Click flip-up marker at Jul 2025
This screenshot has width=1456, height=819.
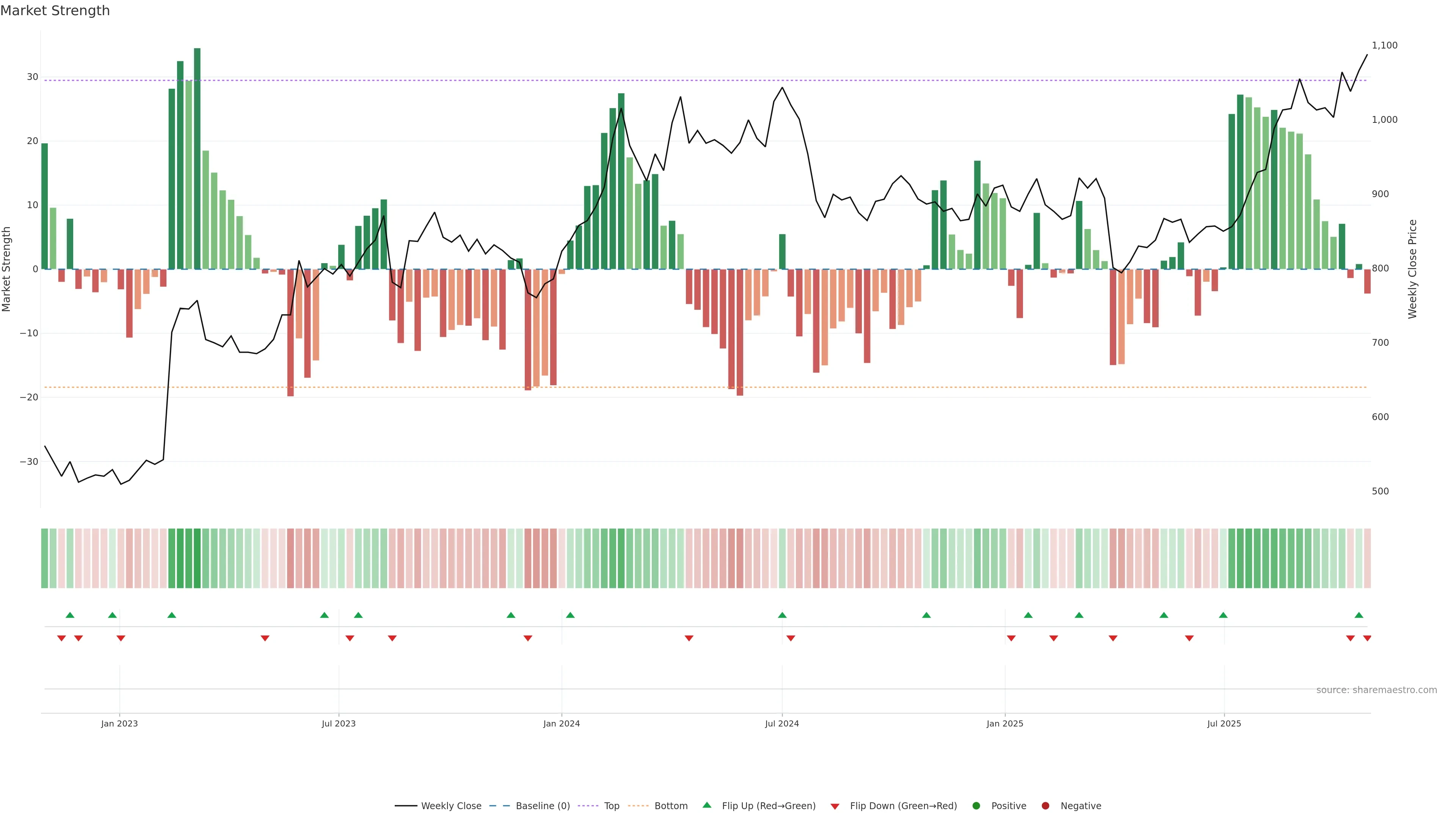tap(1223, 615)
